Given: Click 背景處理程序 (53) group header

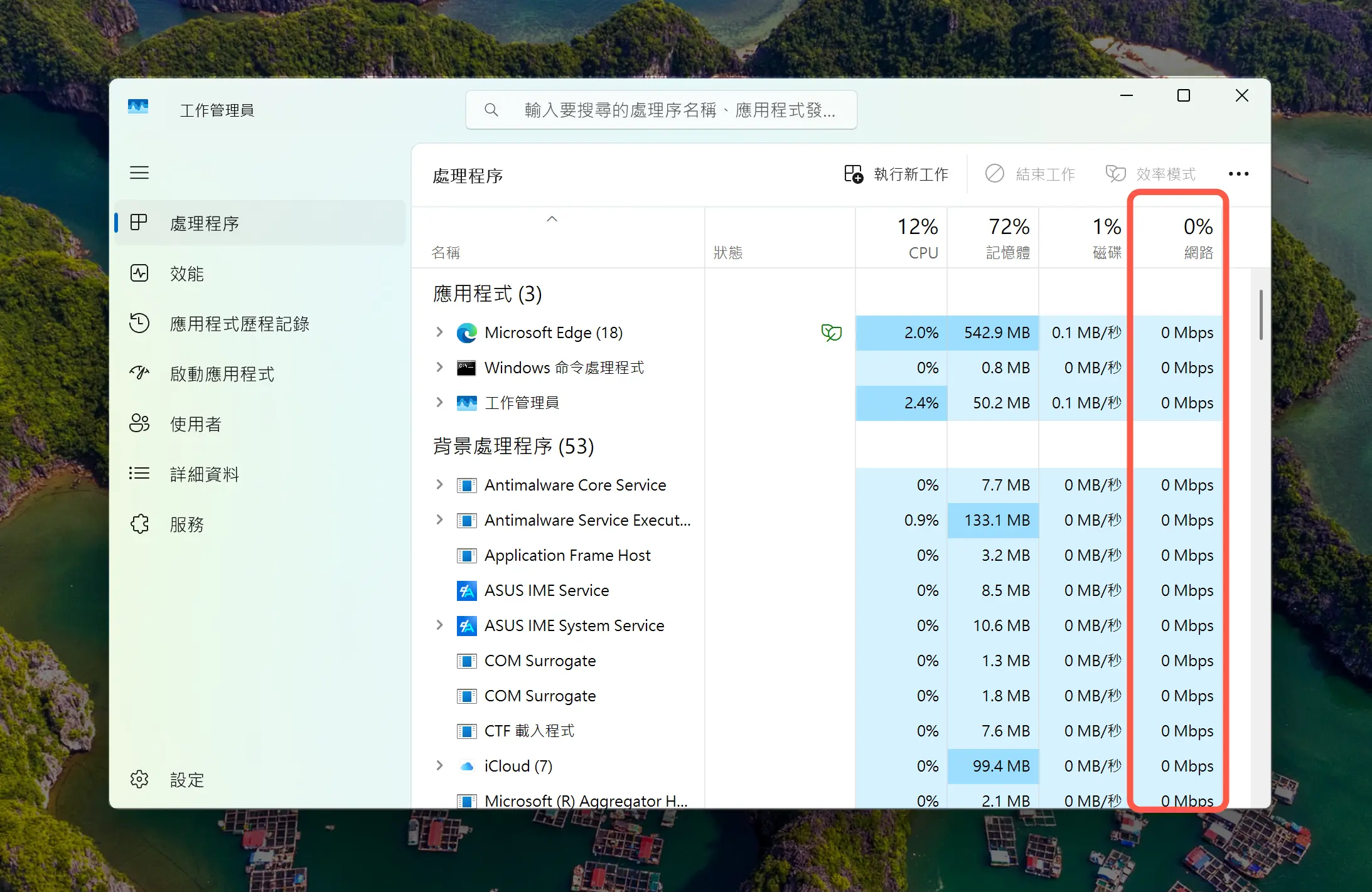Looking at the screenshot, I should point(513,446).
